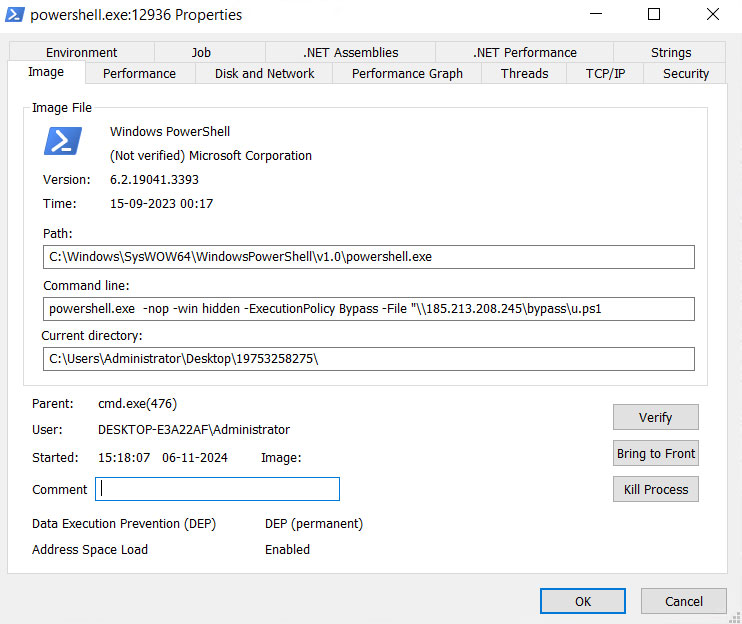The image size is (742, 624).
Task: Open the Performance Graph tab
Action: 407,74
